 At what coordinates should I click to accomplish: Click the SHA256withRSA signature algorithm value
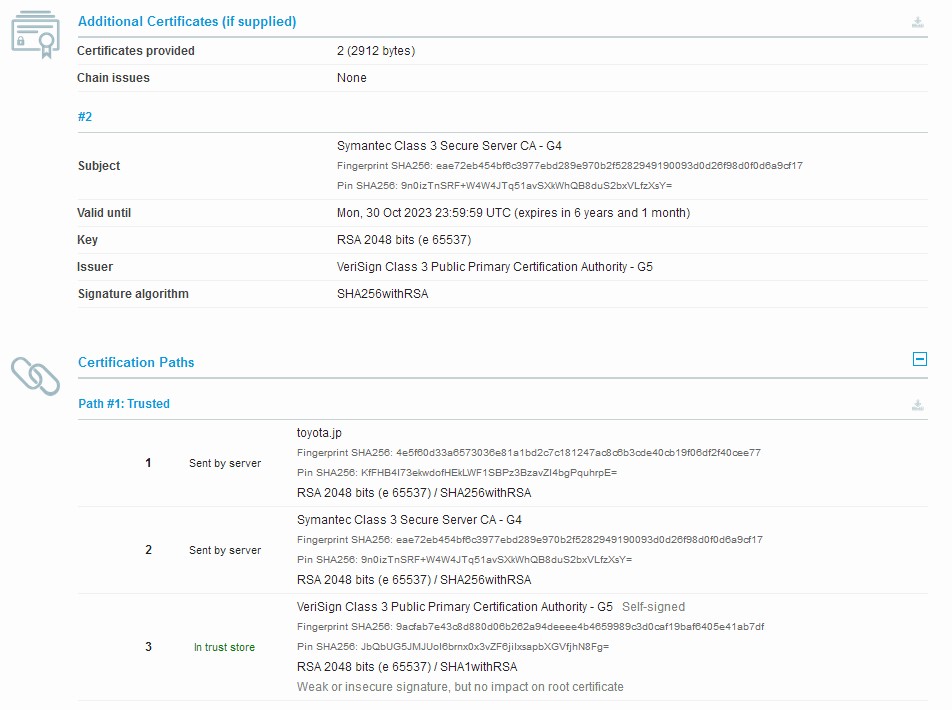click(382, 294)
